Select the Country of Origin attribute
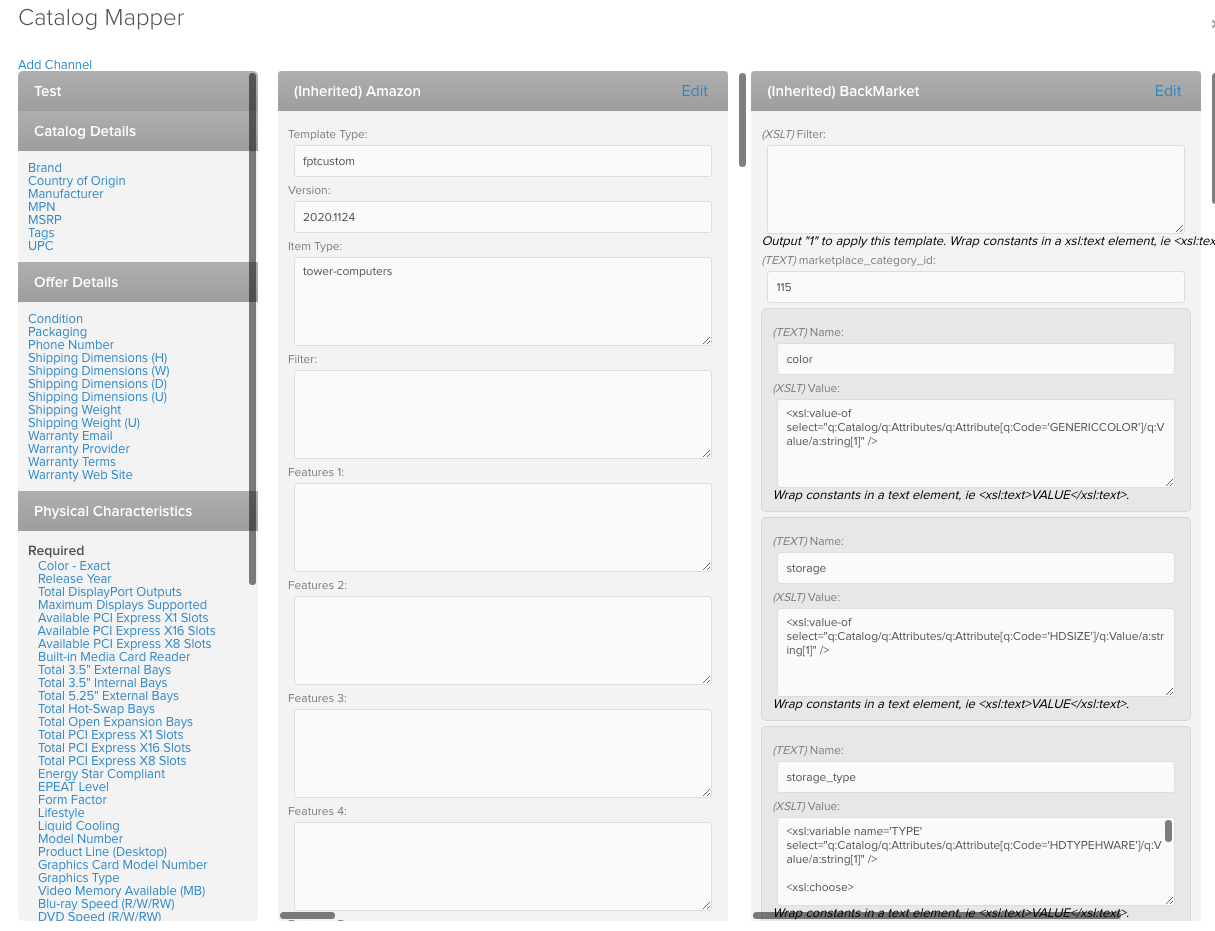 (77, 181)
